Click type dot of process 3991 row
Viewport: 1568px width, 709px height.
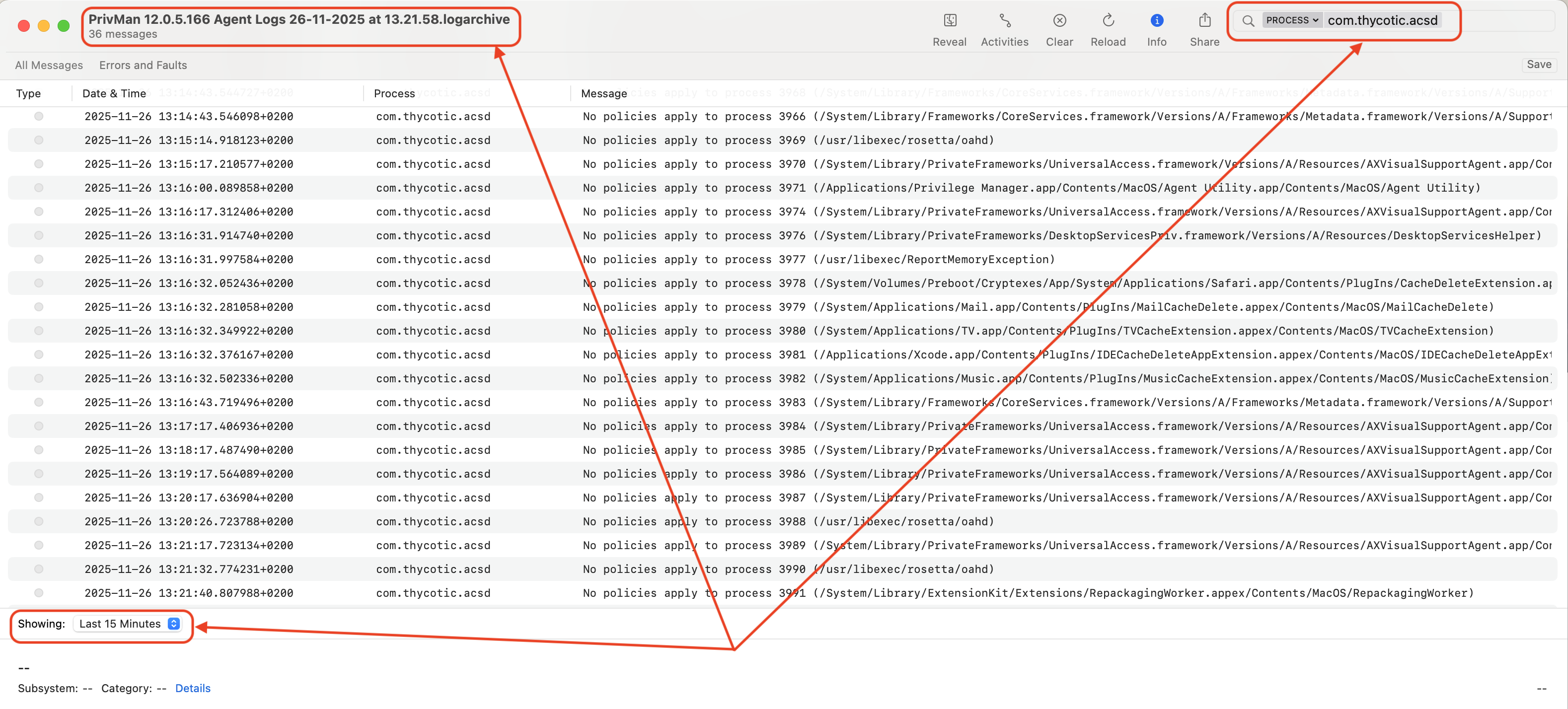[39, 593]
